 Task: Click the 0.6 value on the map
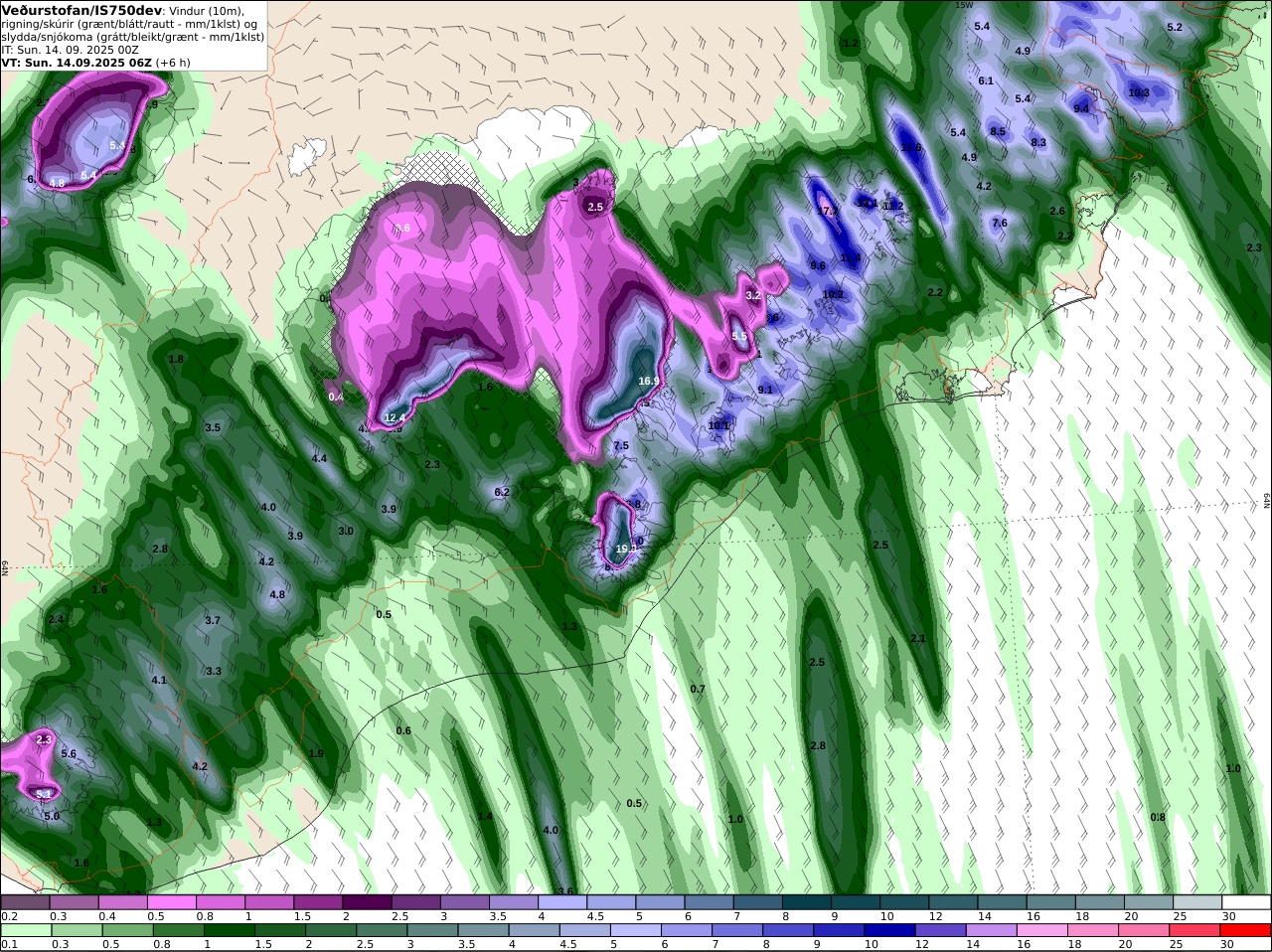[403, 731]
